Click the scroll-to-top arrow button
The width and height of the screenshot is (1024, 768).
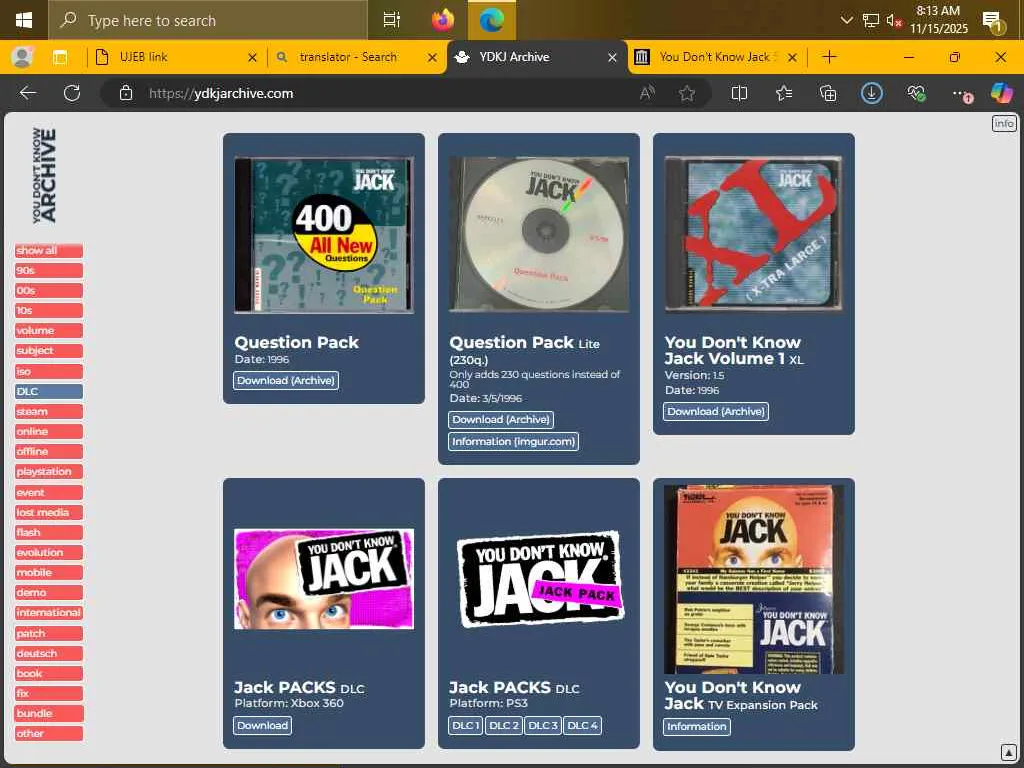click(x=1008, y=752)
